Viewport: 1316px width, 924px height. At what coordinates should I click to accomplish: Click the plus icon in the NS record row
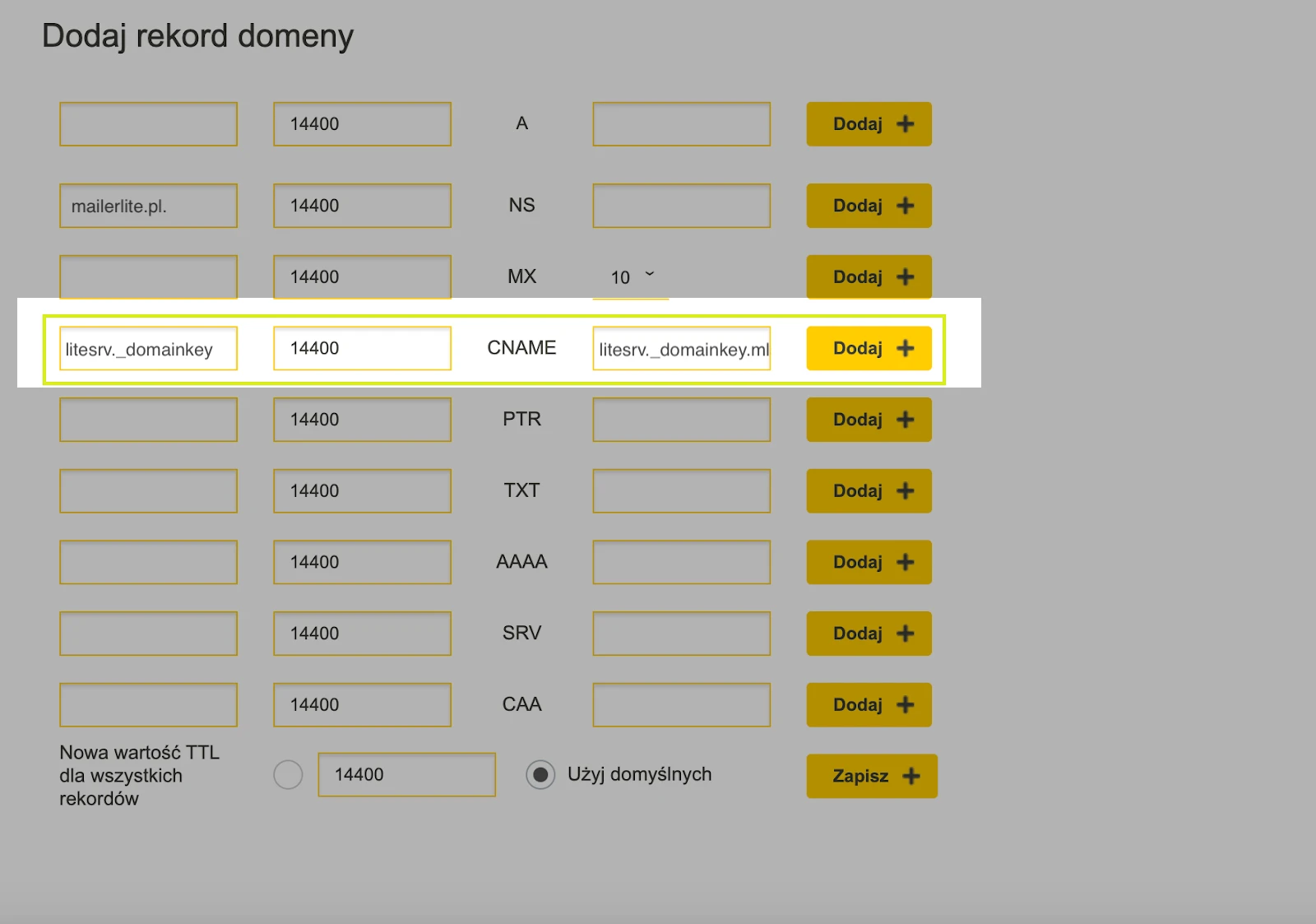pyautogui.click(x=905, y=206)
